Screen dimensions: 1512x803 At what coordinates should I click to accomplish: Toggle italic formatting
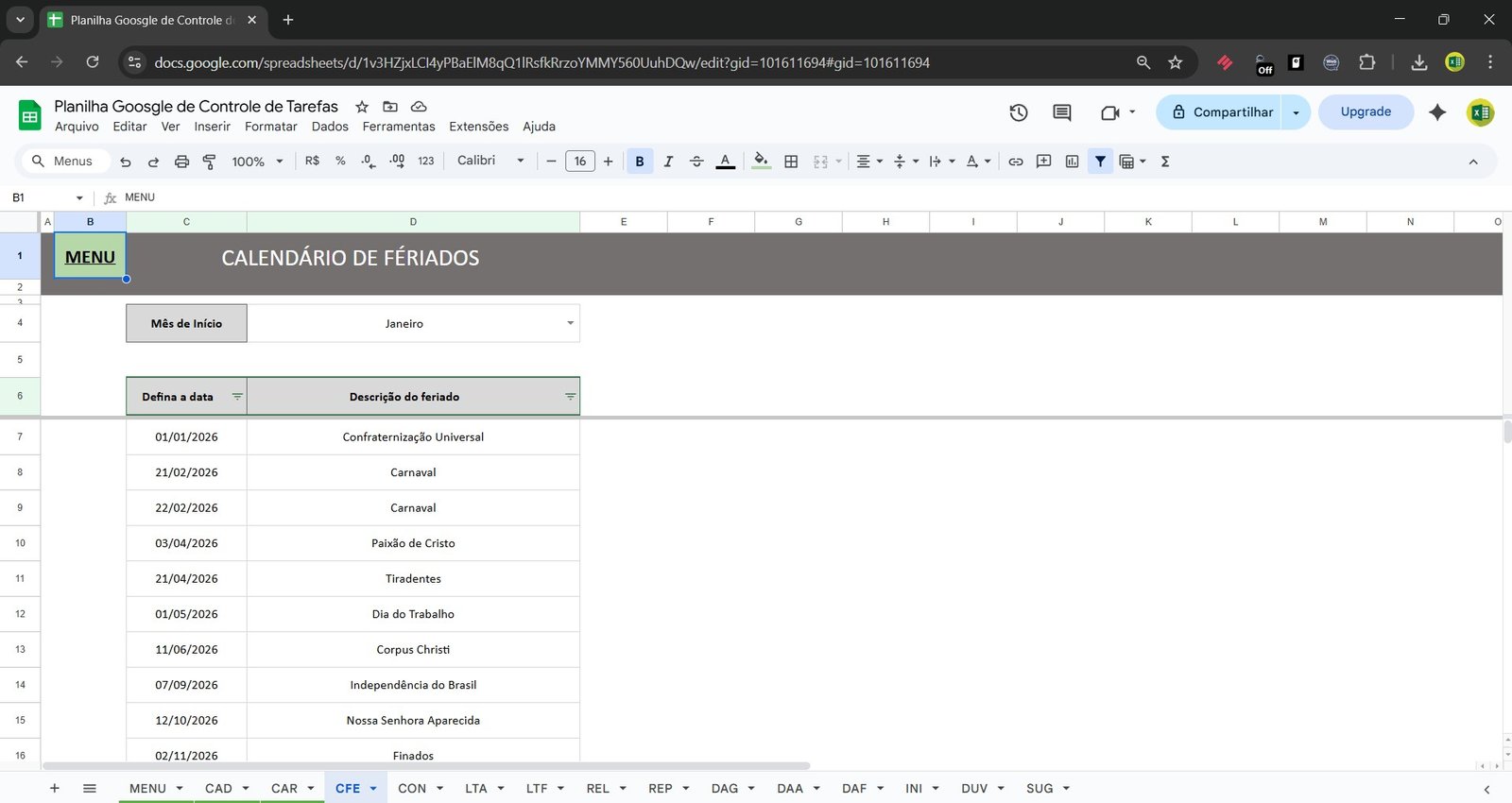coord(668,162)
